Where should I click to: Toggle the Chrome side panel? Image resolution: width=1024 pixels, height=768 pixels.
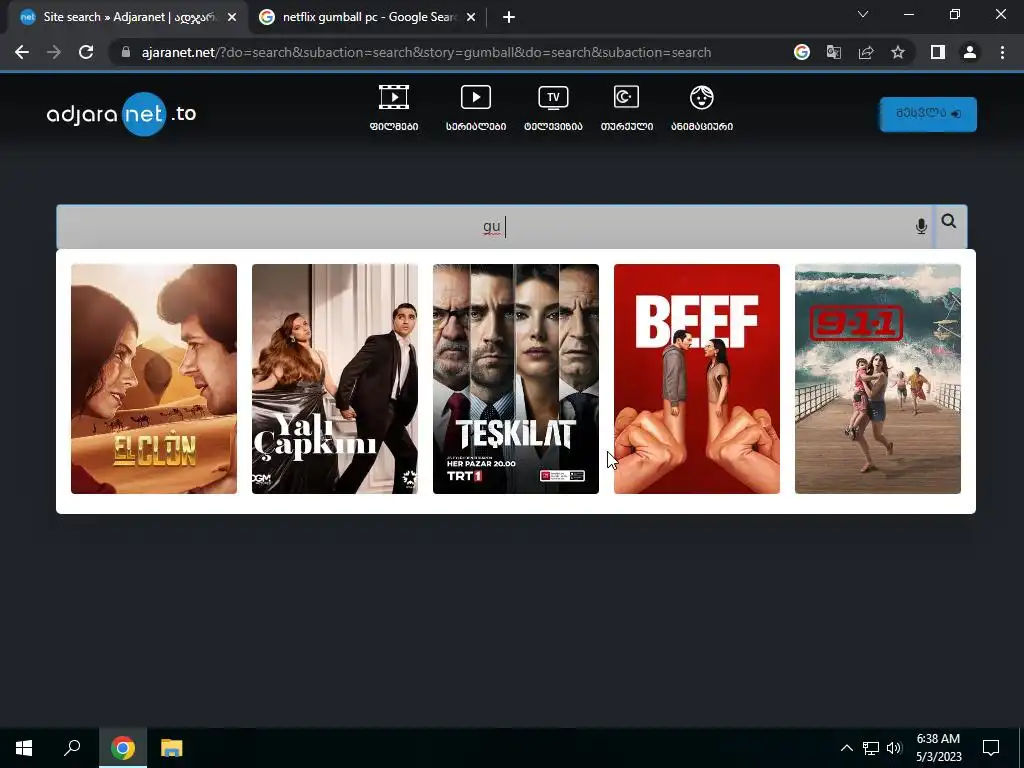coord(938,52)
